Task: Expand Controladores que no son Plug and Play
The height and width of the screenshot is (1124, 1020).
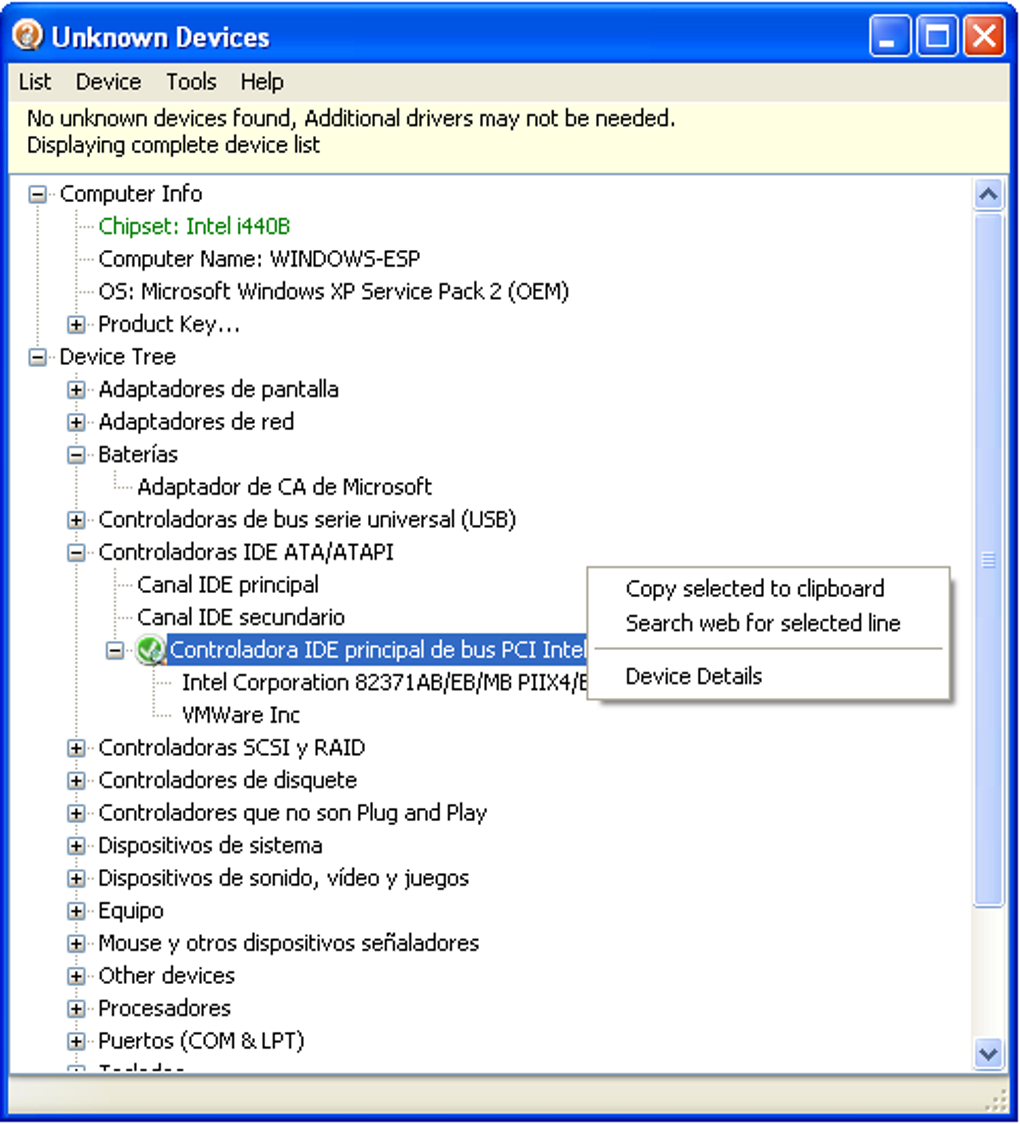Action: [76, 814]
